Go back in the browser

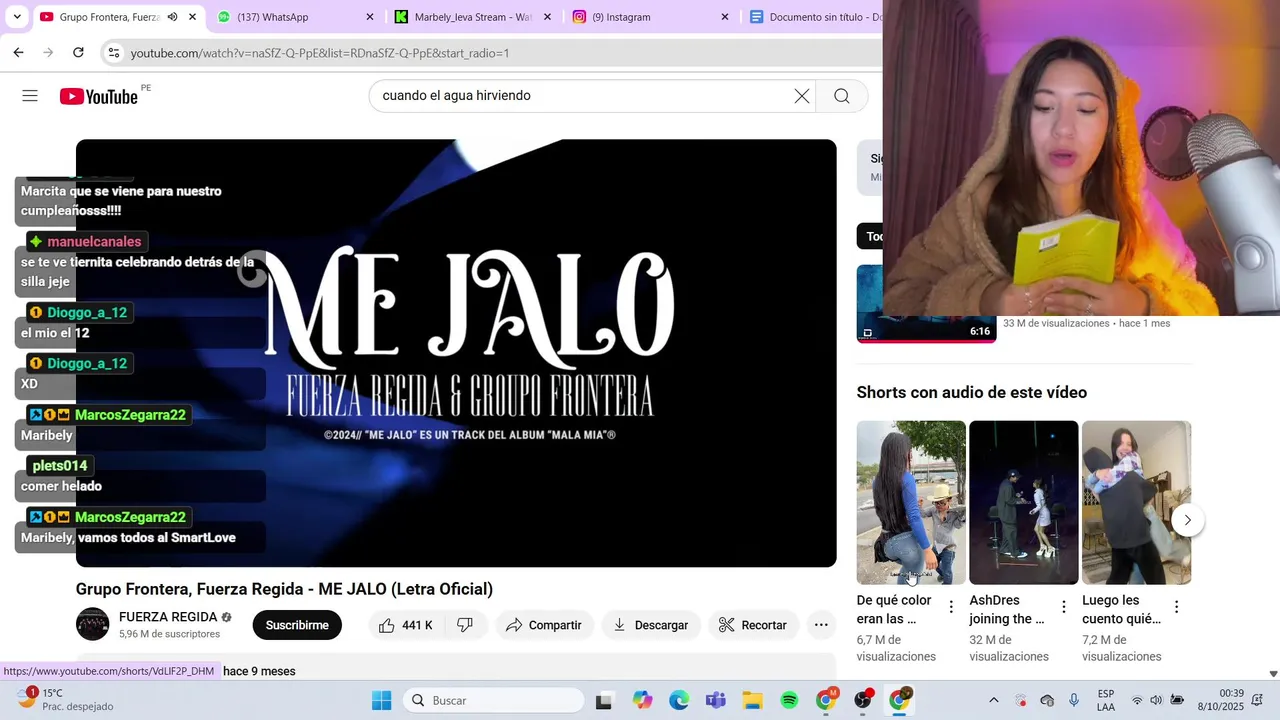[x=18, y=53]
